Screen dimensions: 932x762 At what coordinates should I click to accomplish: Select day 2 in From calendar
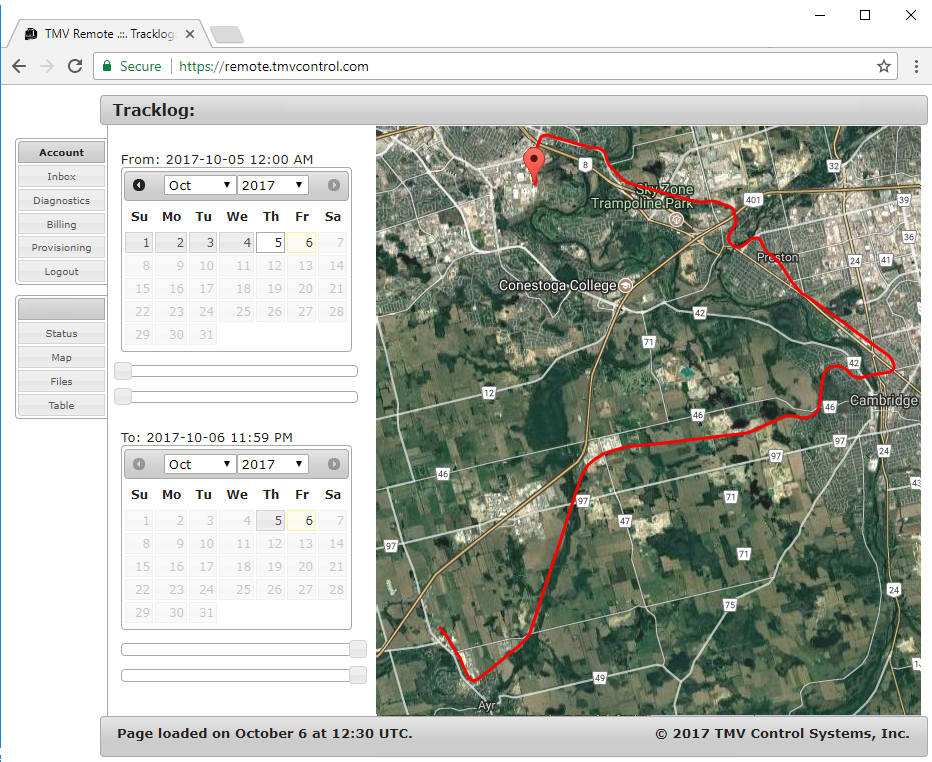pos(172,243)
